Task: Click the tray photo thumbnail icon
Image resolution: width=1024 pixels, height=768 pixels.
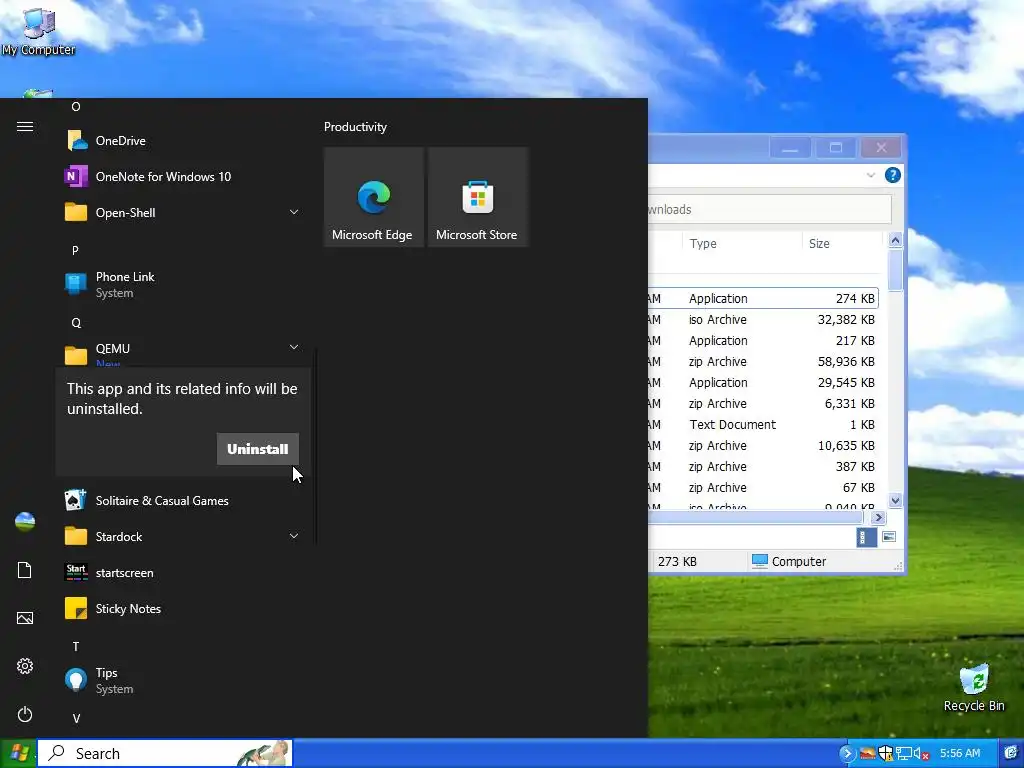Action: (x=867, y=754)
